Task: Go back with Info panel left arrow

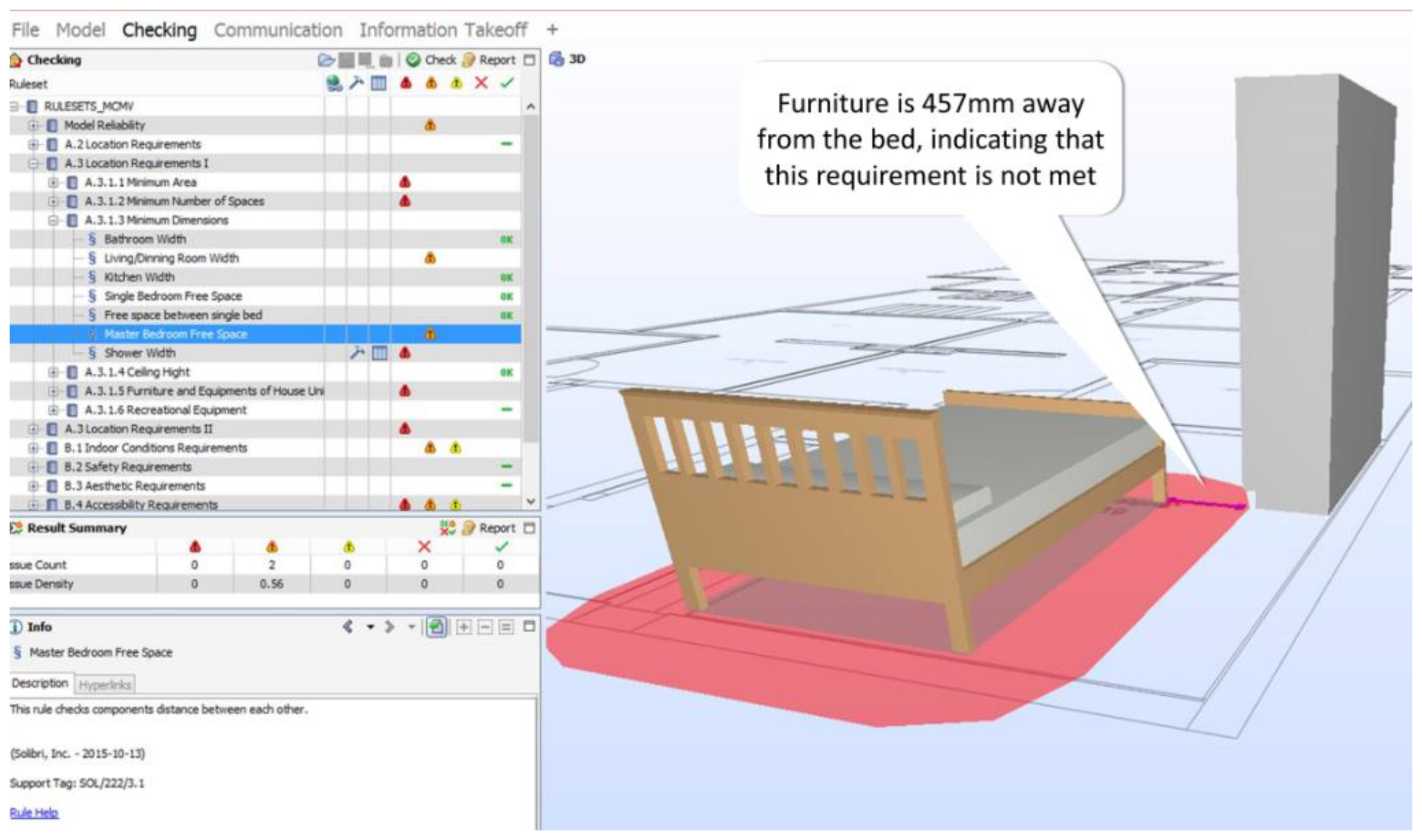Action: pyautogui.click(x=349, y=627)
